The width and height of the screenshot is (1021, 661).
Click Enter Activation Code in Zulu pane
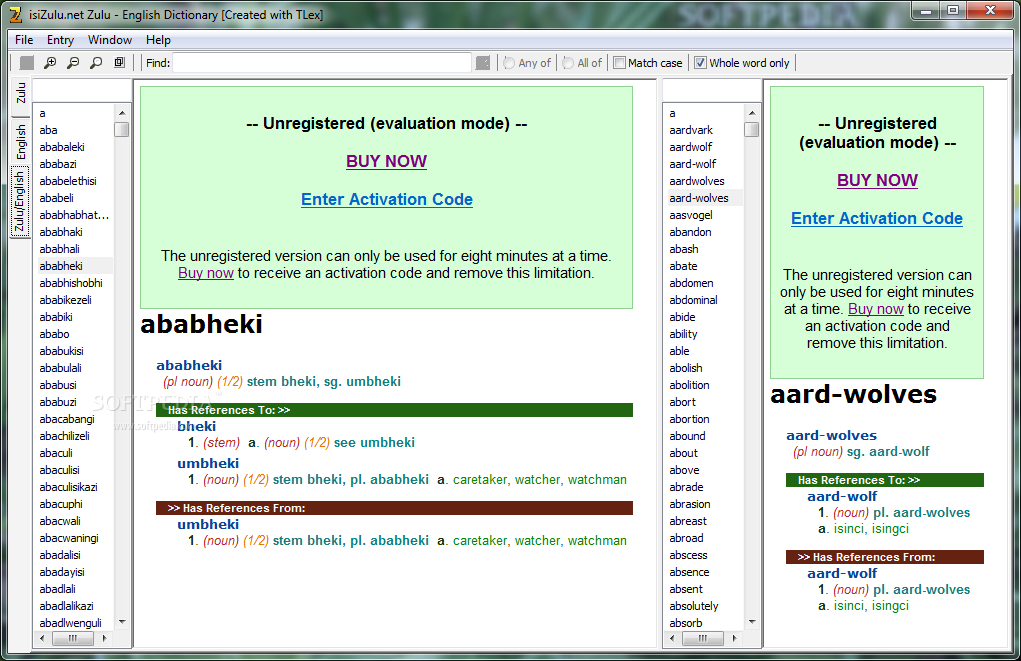(387, 199)
